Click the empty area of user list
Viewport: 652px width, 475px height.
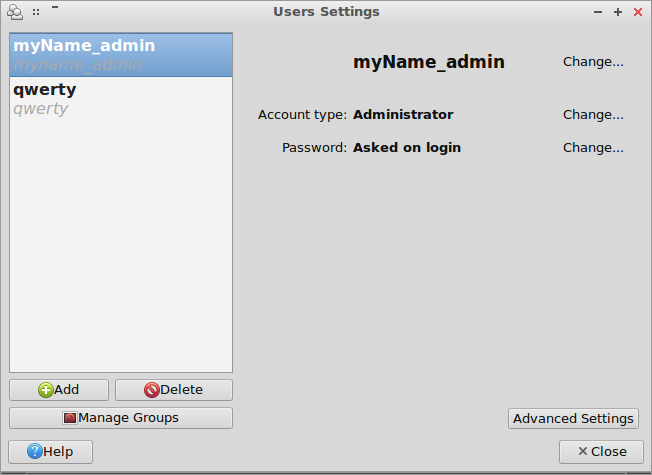[121, 245]
